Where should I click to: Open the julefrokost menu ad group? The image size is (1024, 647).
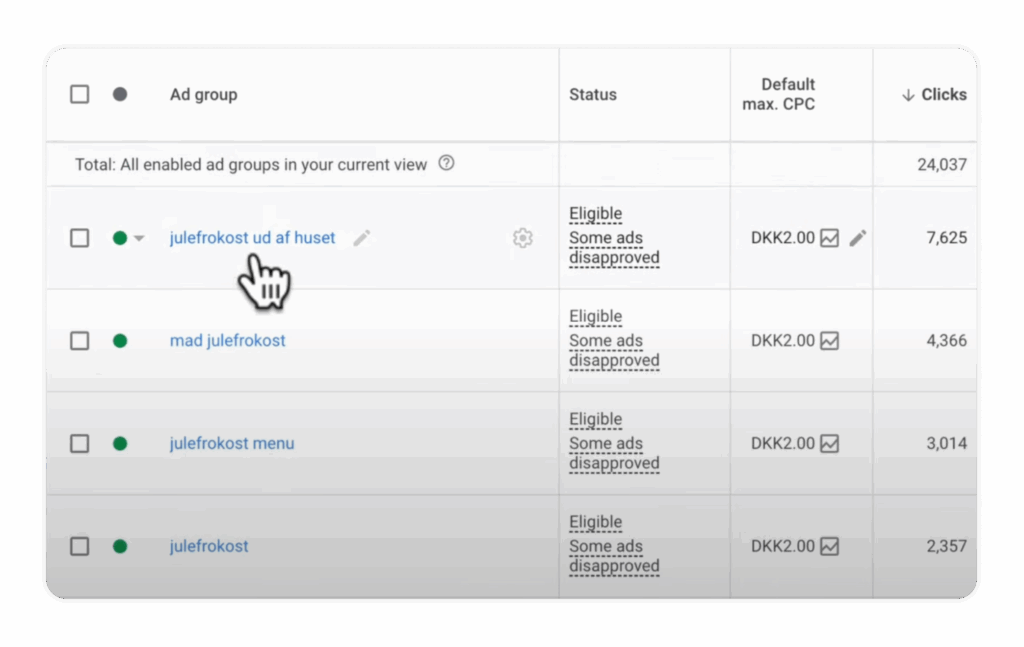[x=232, y=443]
